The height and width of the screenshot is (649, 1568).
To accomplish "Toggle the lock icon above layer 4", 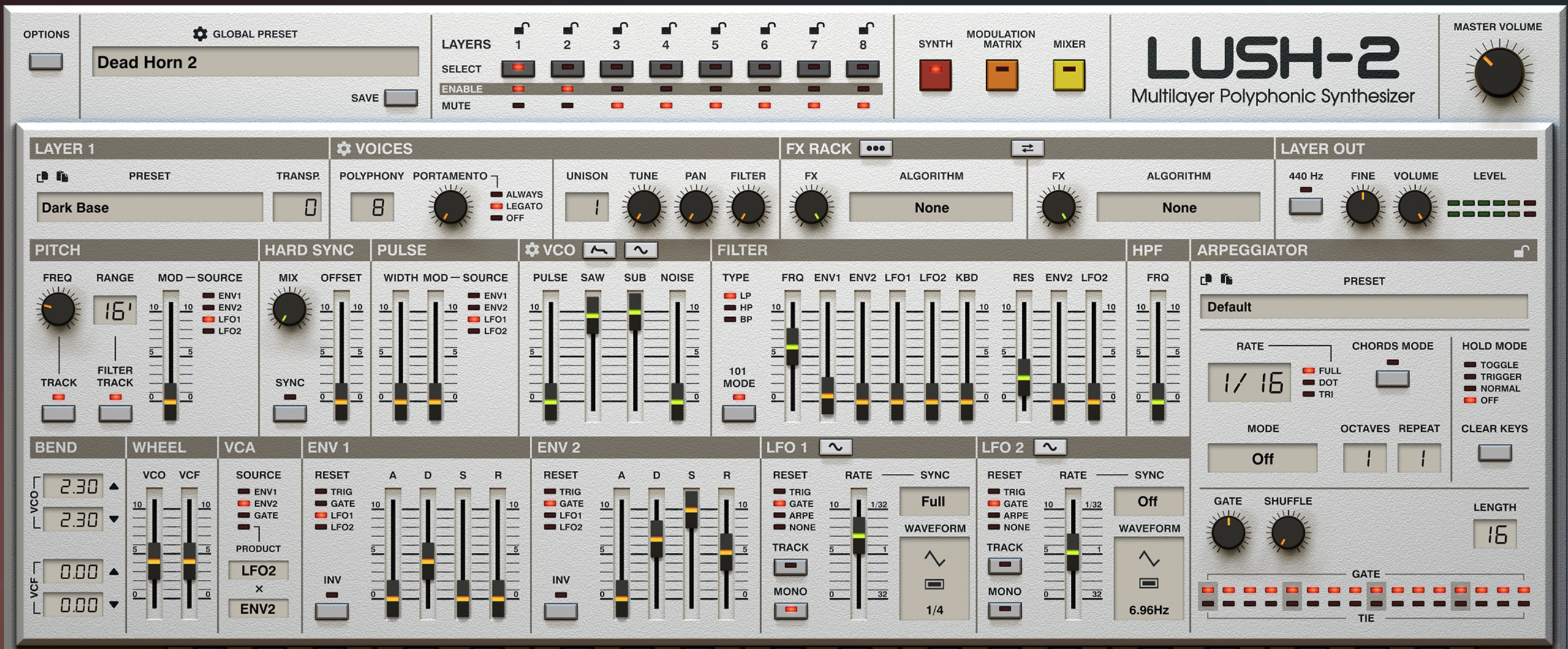I will (669, 28).
